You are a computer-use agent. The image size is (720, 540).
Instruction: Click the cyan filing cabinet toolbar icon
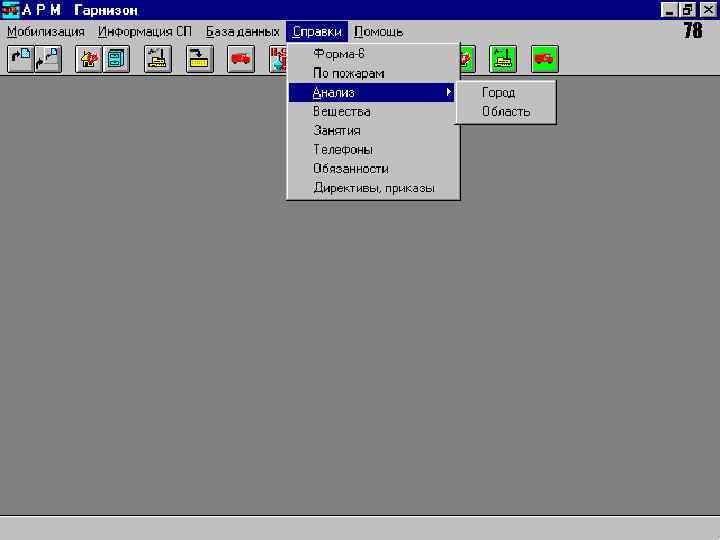pos(116,59)
